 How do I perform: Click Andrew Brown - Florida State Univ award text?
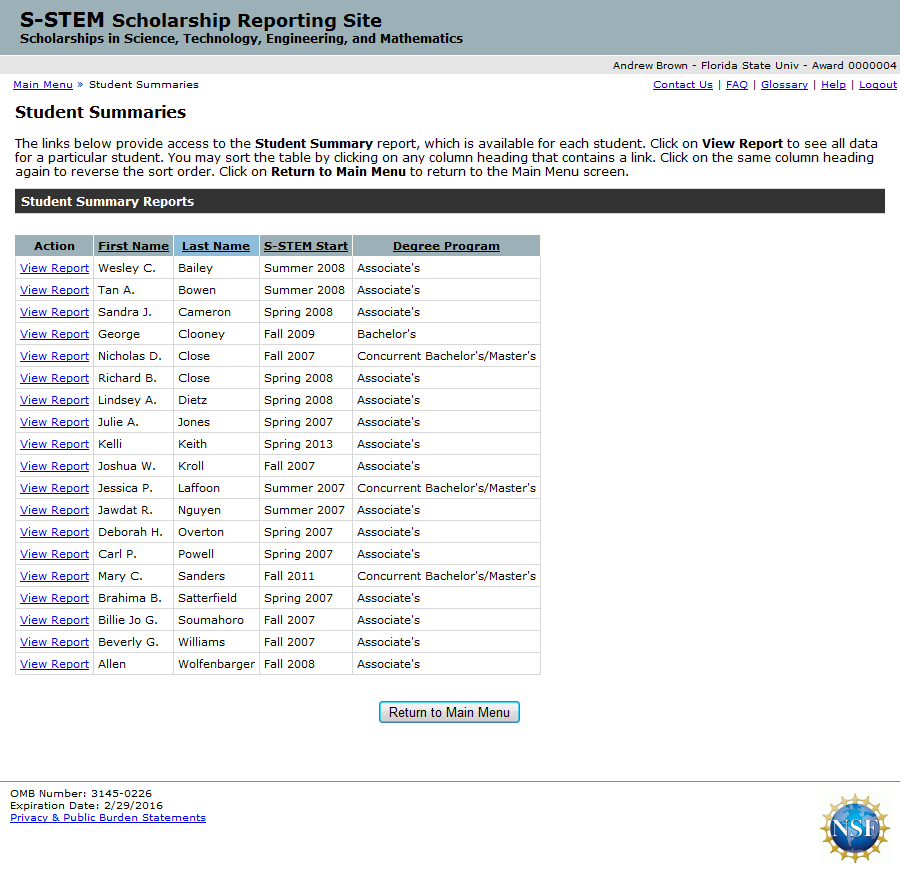point(755,66)
